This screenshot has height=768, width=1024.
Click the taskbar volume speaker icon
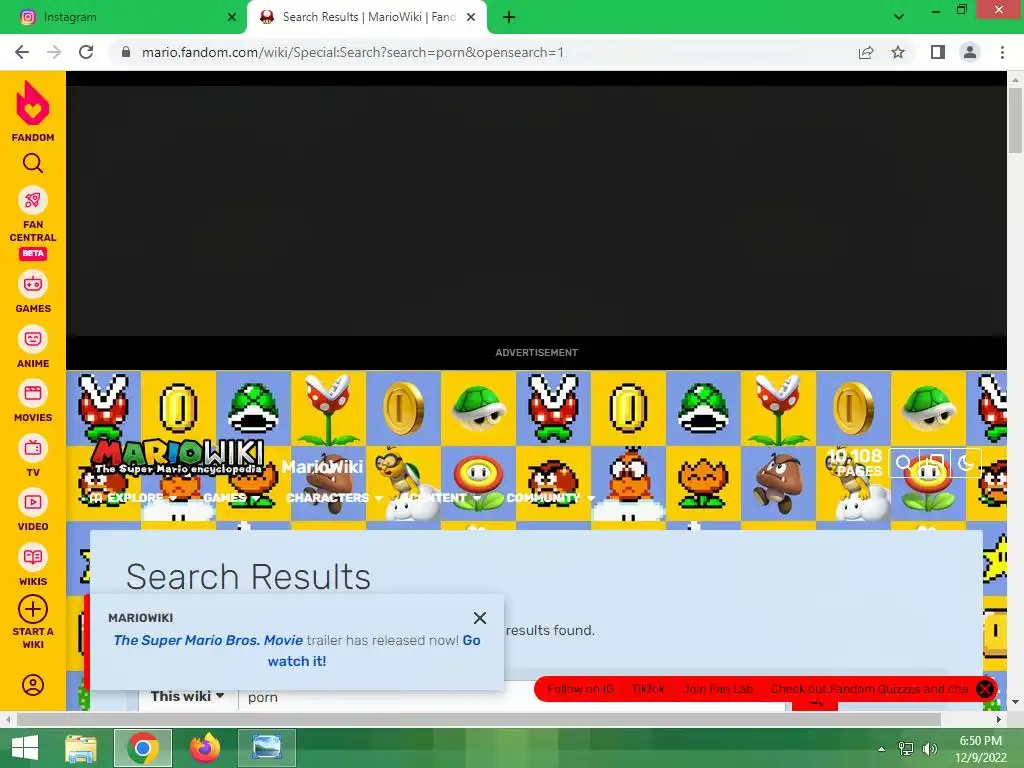[929, 748]
